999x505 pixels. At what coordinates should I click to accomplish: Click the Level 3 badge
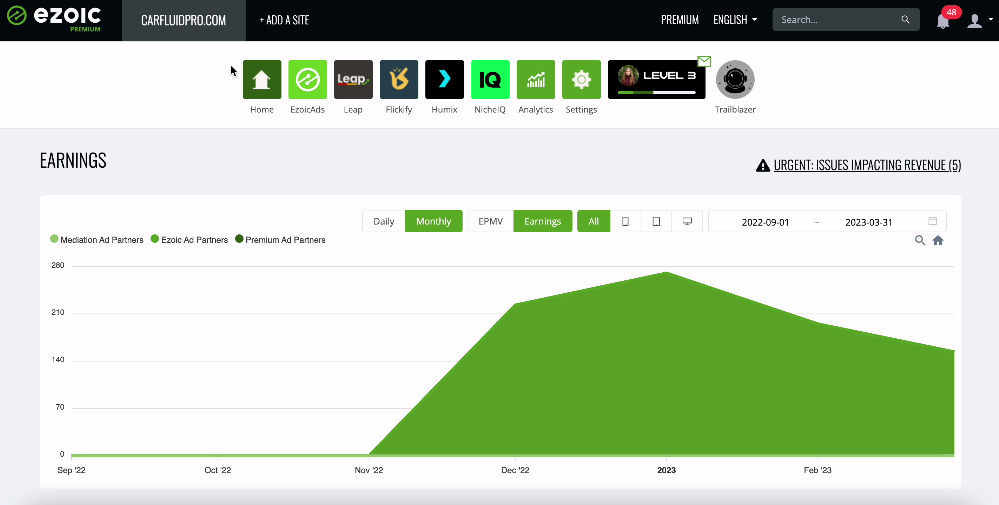(x=657, y=80)
